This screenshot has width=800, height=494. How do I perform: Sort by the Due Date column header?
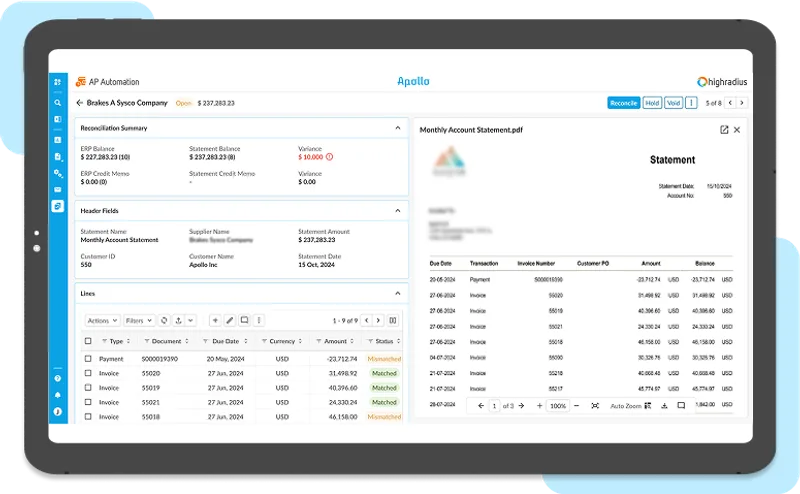(226, 341)
